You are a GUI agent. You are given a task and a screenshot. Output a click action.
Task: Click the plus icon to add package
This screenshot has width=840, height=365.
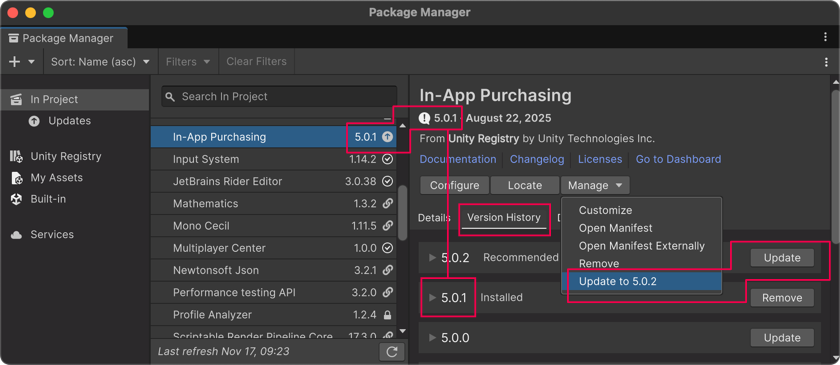click(14, 62)
